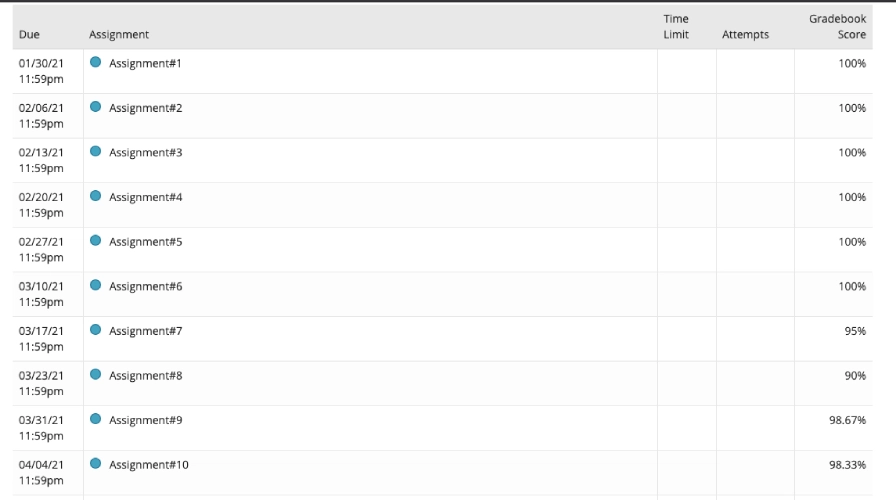Viewport: 896px width, 500px height.
Task: Select the Assignment#10 title
Action: [x=148, y=465]
